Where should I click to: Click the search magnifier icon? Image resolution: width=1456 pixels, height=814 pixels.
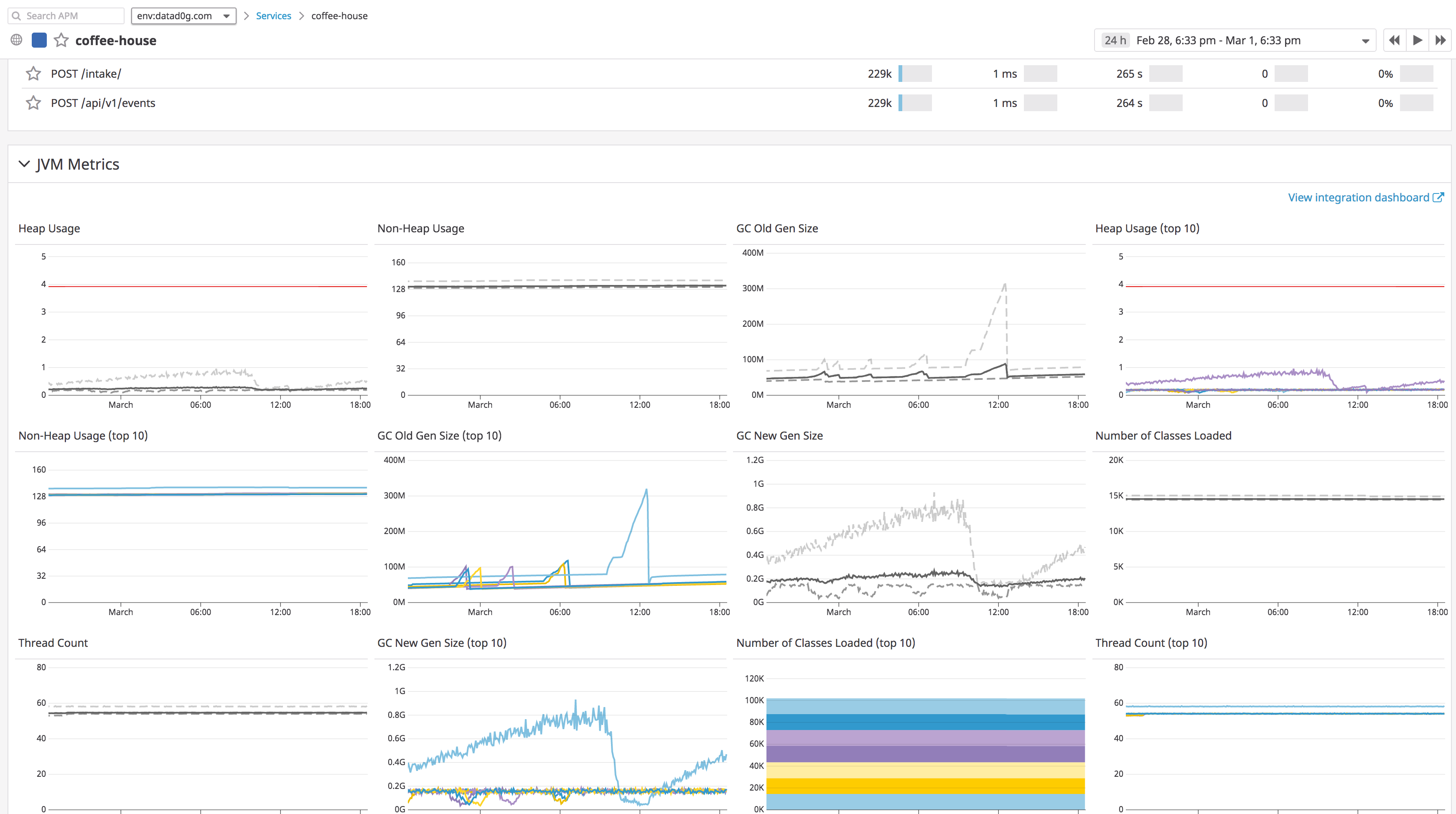[x=16, y=16]
